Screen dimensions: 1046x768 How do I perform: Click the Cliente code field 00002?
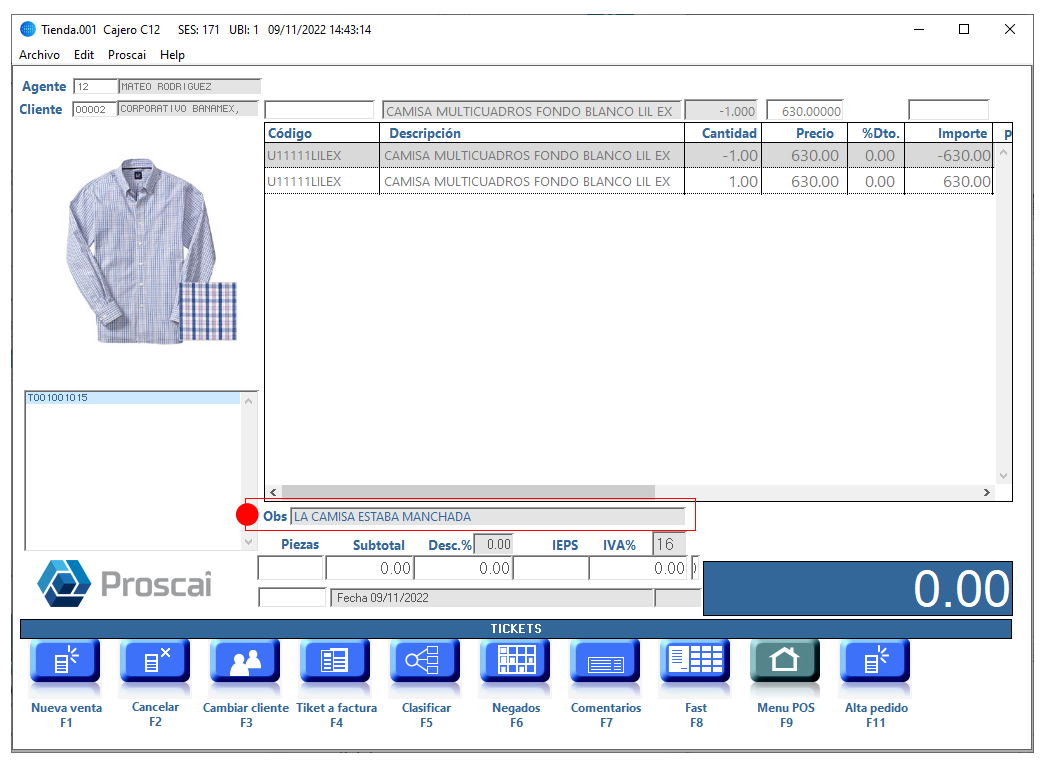tap(95, 109)
